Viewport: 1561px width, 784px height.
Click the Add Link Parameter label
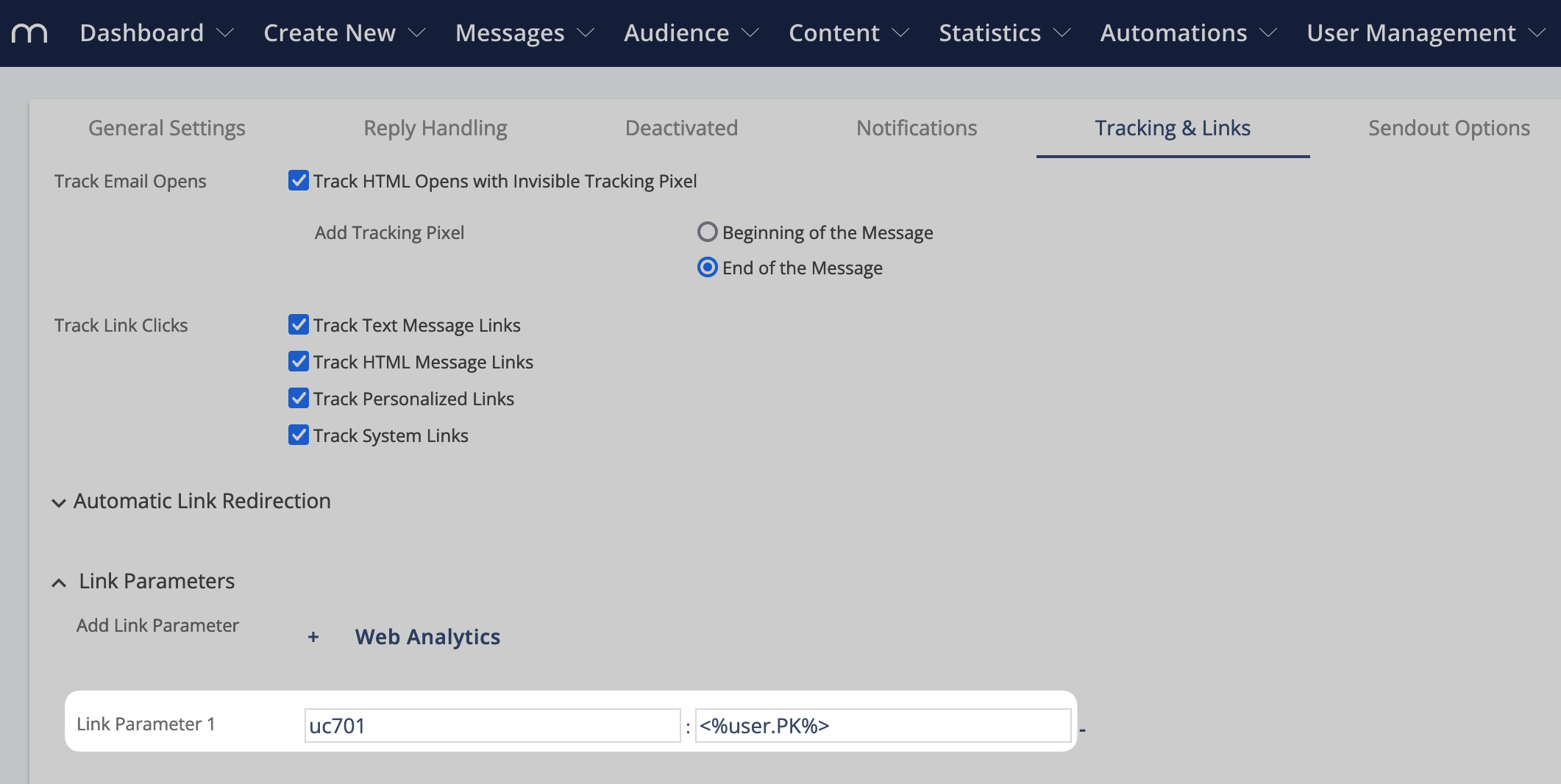pos(157,625)
